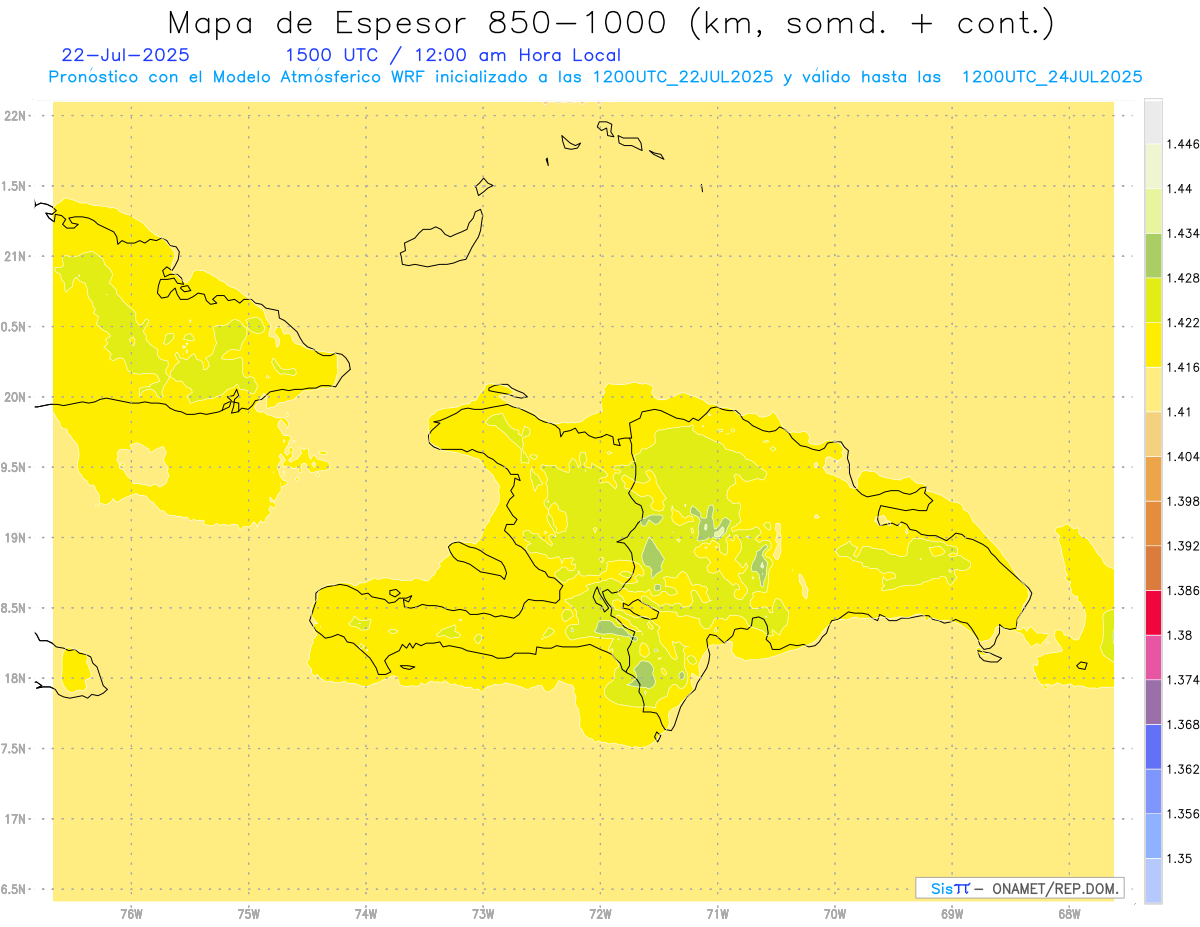
Task: Select the legend value '1.392'
Action: (x=1183, y=546)
